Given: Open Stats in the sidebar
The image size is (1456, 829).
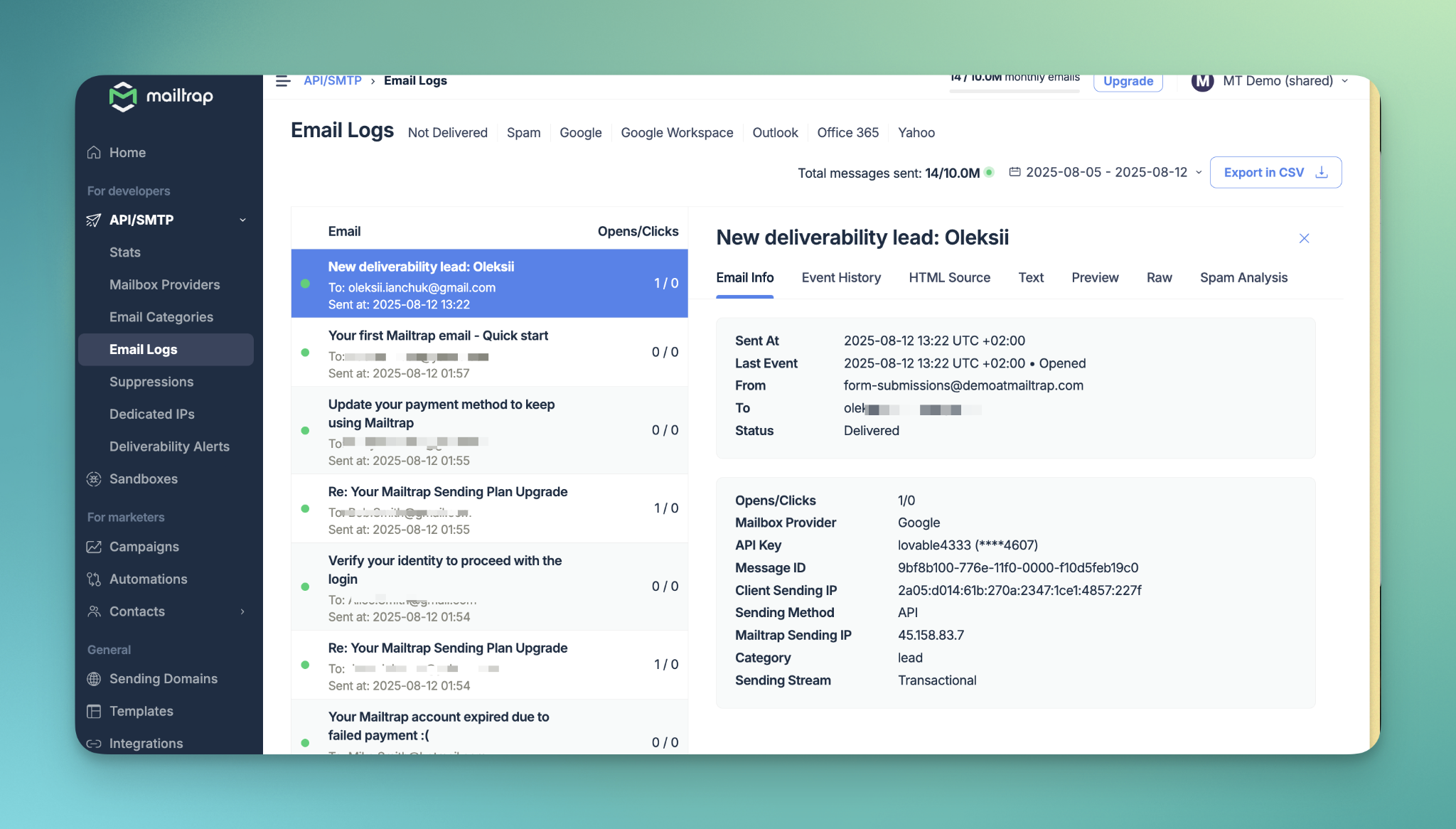Looking at the screenshot, I should click(125, 252).
